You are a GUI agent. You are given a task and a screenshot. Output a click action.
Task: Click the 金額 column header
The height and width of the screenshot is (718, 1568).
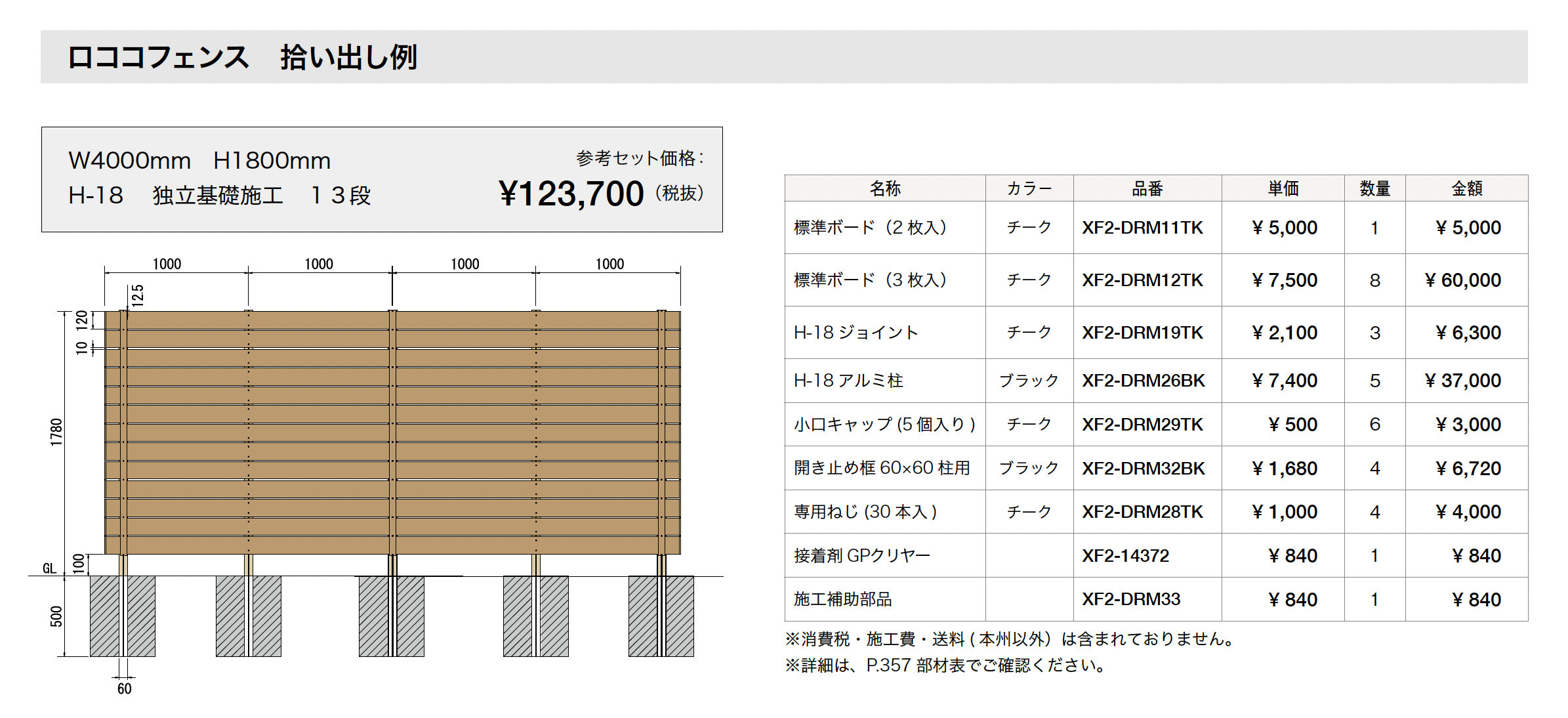point(1466,189)
